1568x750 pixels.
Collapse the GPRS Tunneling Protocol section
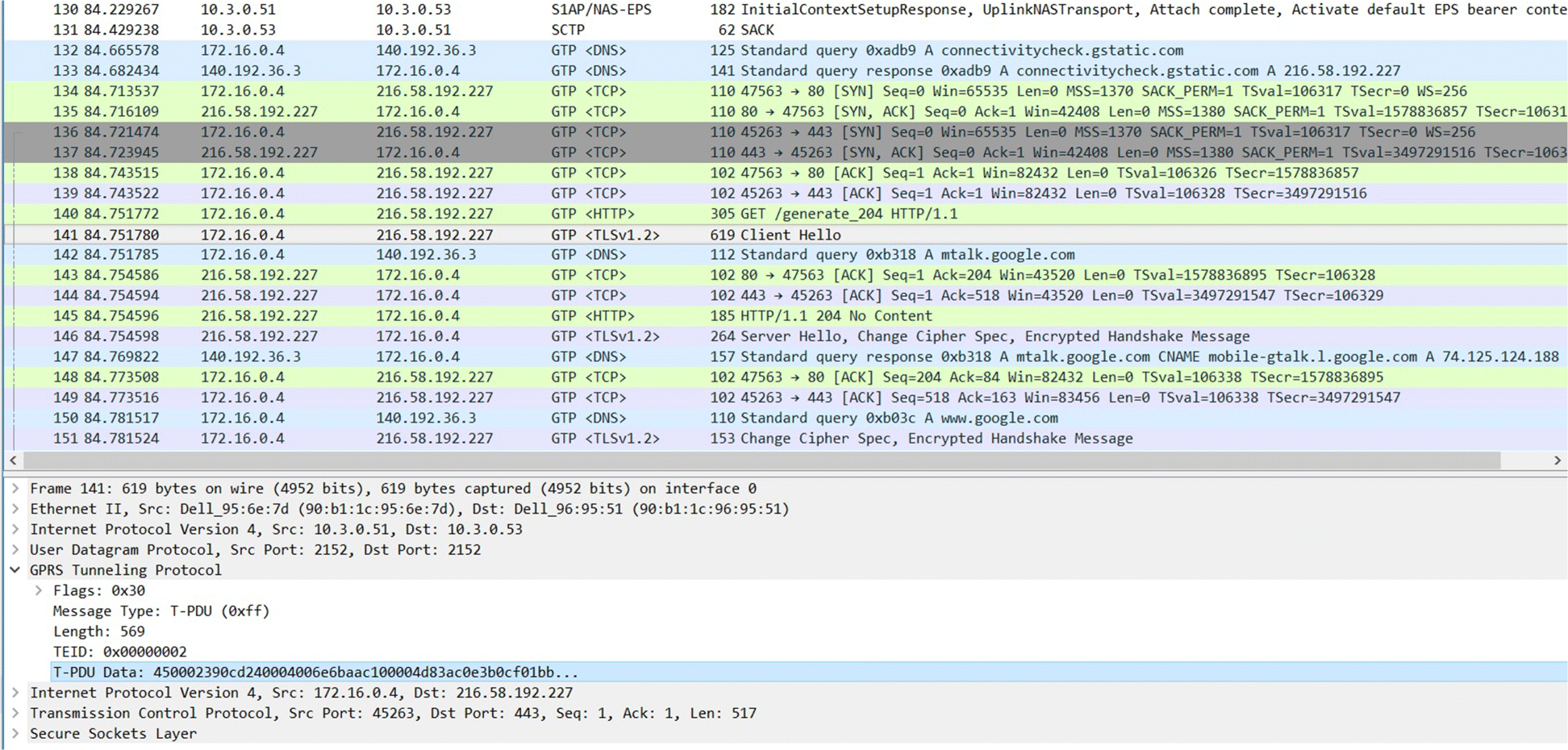click(x=15, y=570)
